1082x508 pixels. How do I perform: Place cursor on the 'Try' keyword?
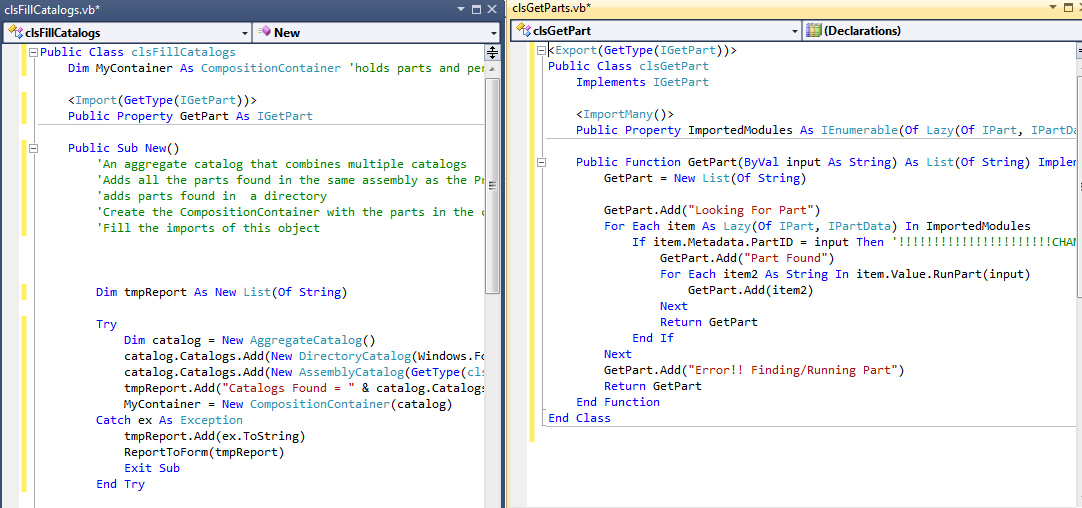click(106, 324)
